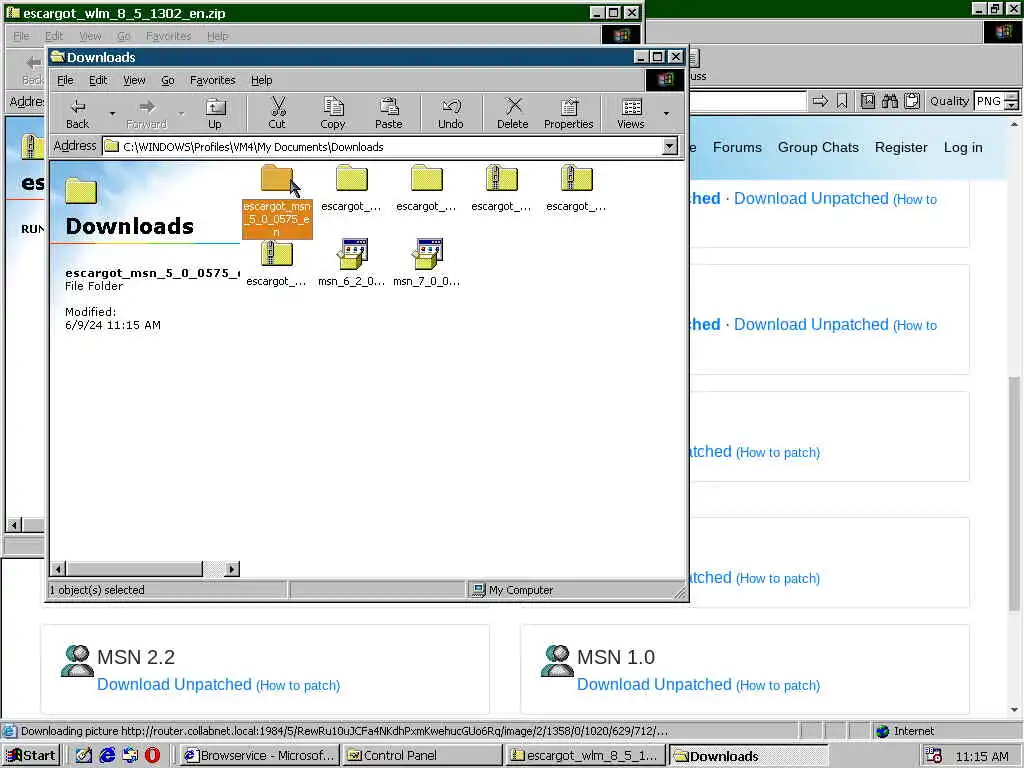This screenshot has height=768, width=1024.
Task: Click the Up folder toolbar button
Action: tap(215, 114)
